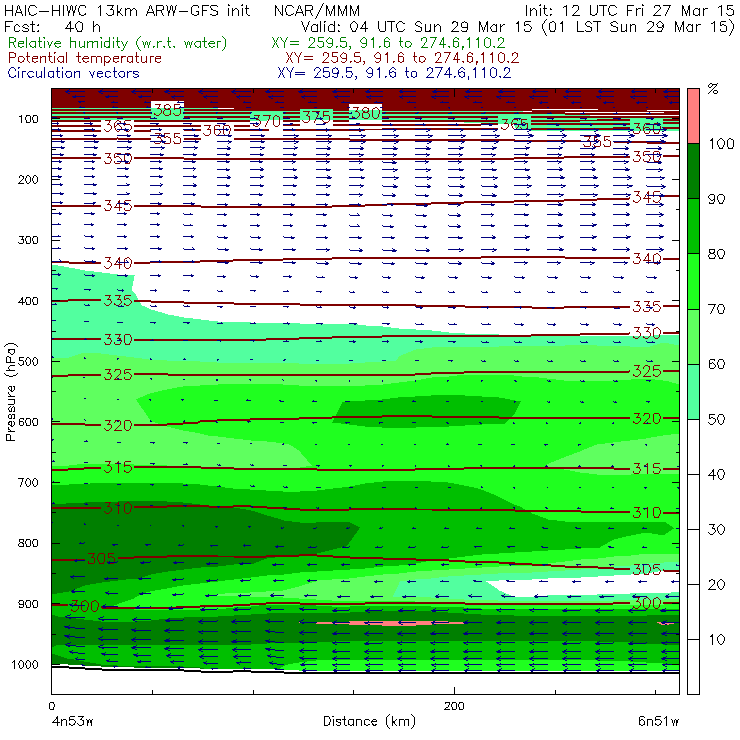Select the 200 hPa pressure tick label

point(28,179)
